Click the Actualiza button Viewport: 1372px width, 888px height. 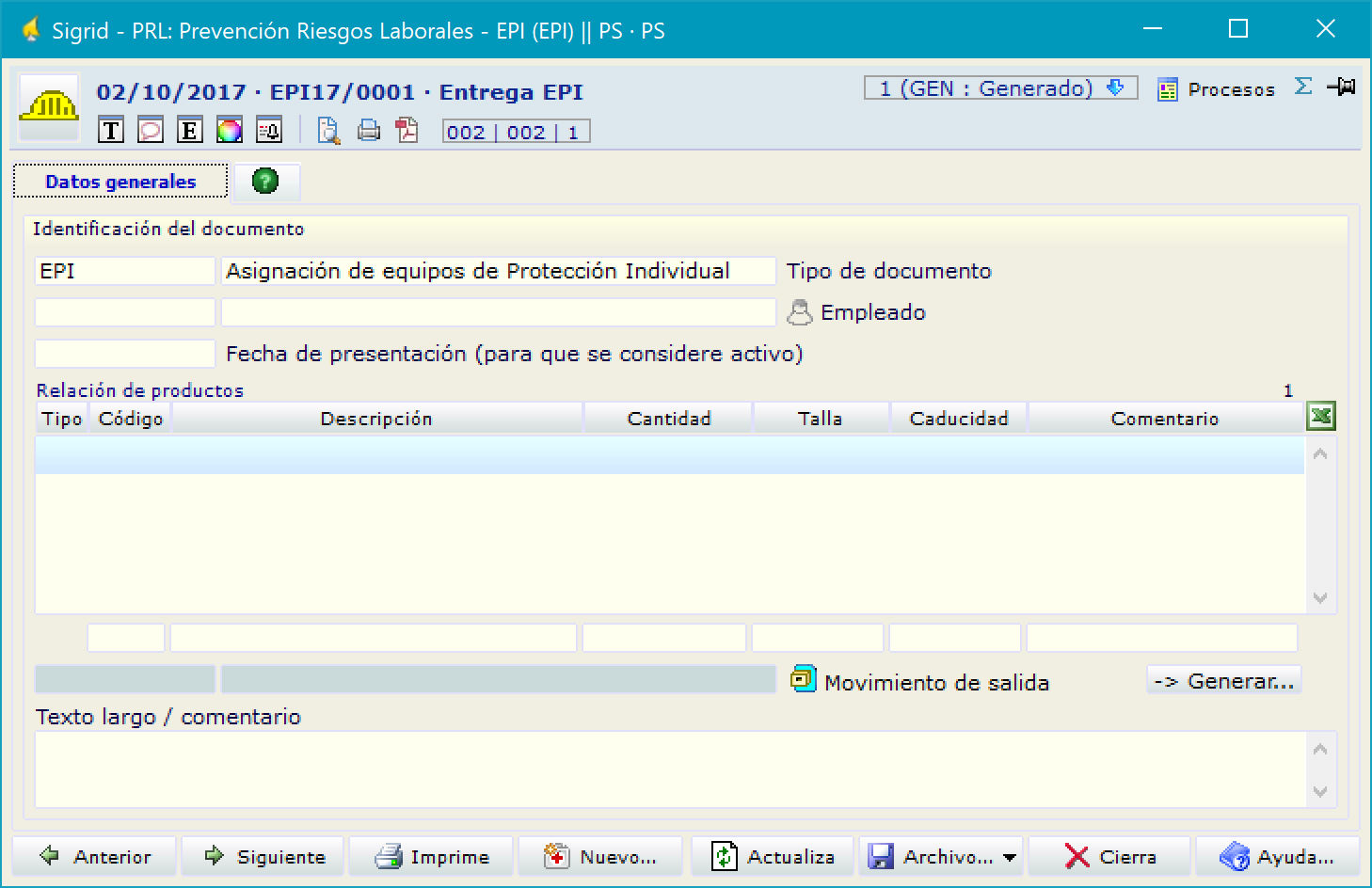(x=773, y=857)
